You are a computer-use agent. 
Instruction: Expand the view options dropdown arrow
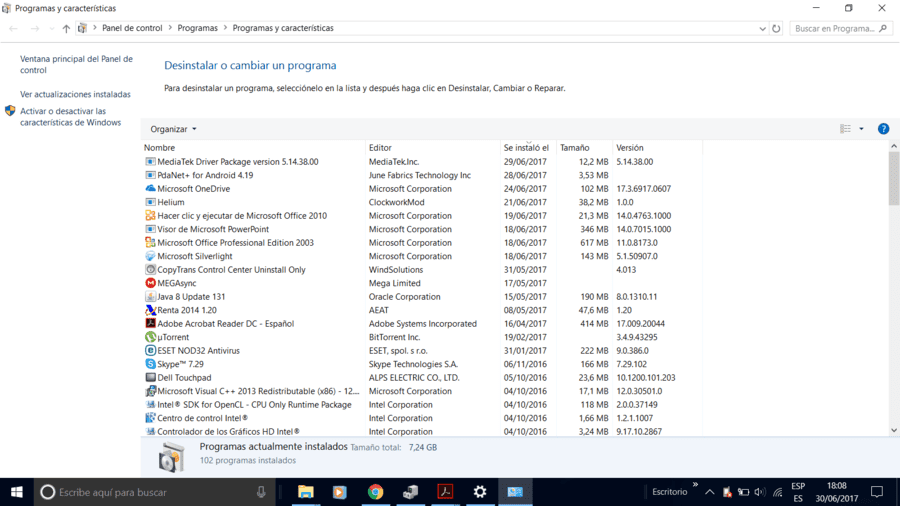click(x=861, y=129)
